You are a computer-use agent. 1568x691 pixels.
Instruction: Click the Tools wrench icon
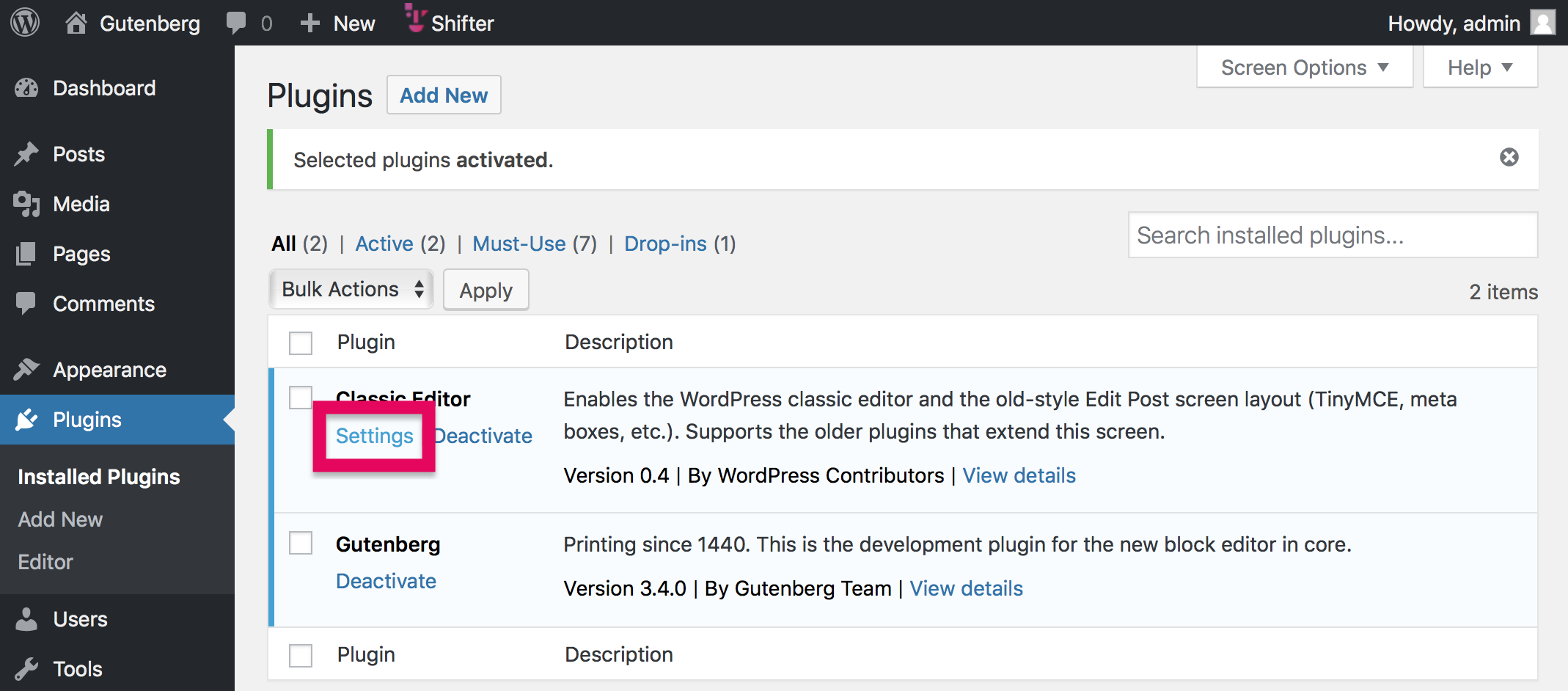pos(26,669)
